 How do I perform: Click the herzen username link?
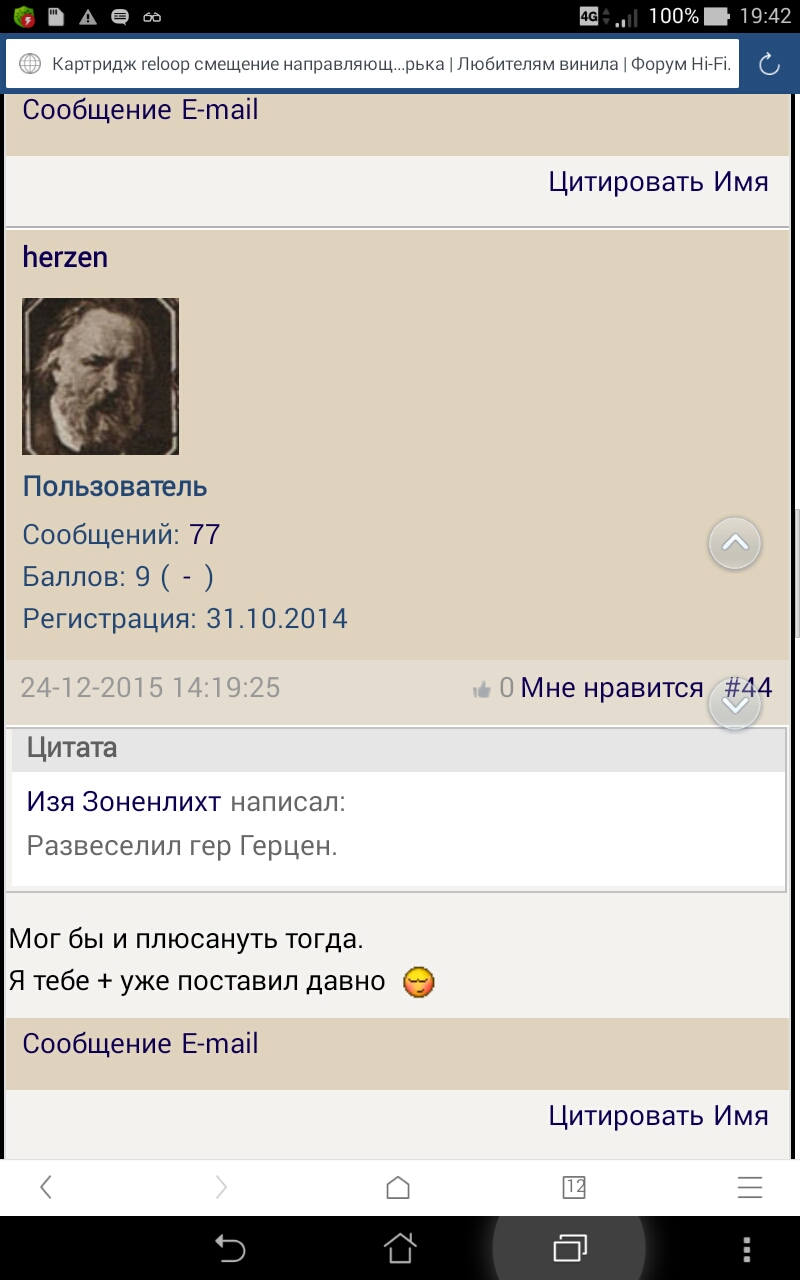(x=65, y=257)
